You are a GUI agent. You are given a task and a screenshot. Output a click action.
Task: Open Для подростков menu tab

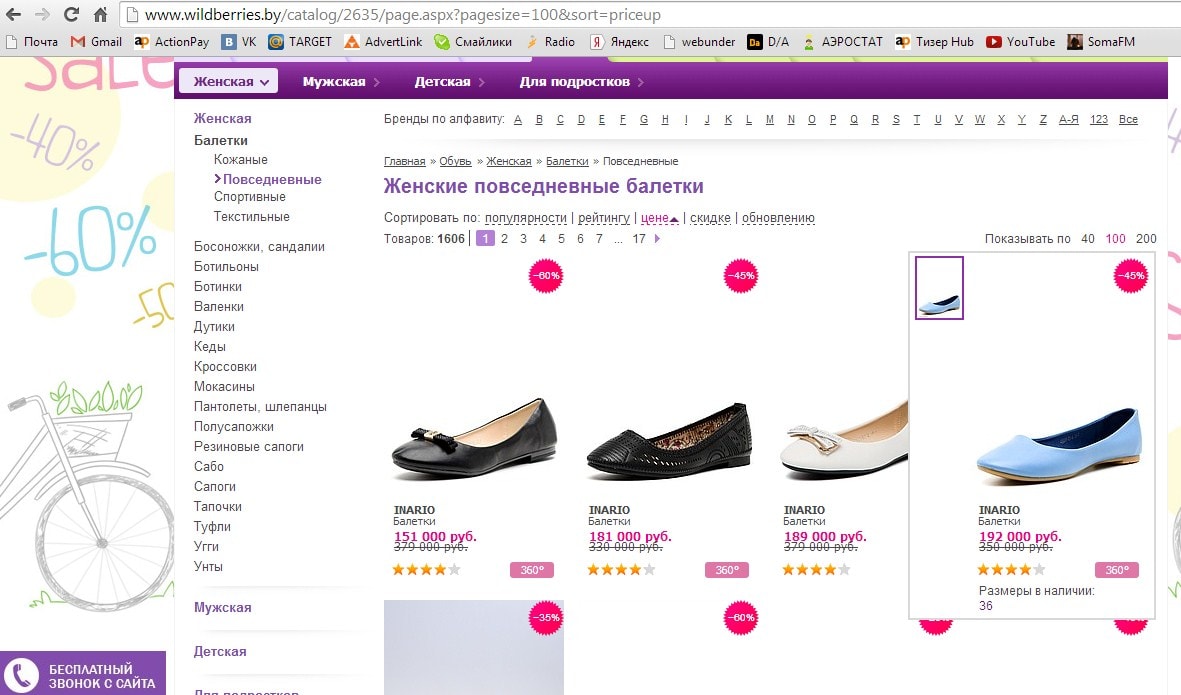[x=581, y=81]
